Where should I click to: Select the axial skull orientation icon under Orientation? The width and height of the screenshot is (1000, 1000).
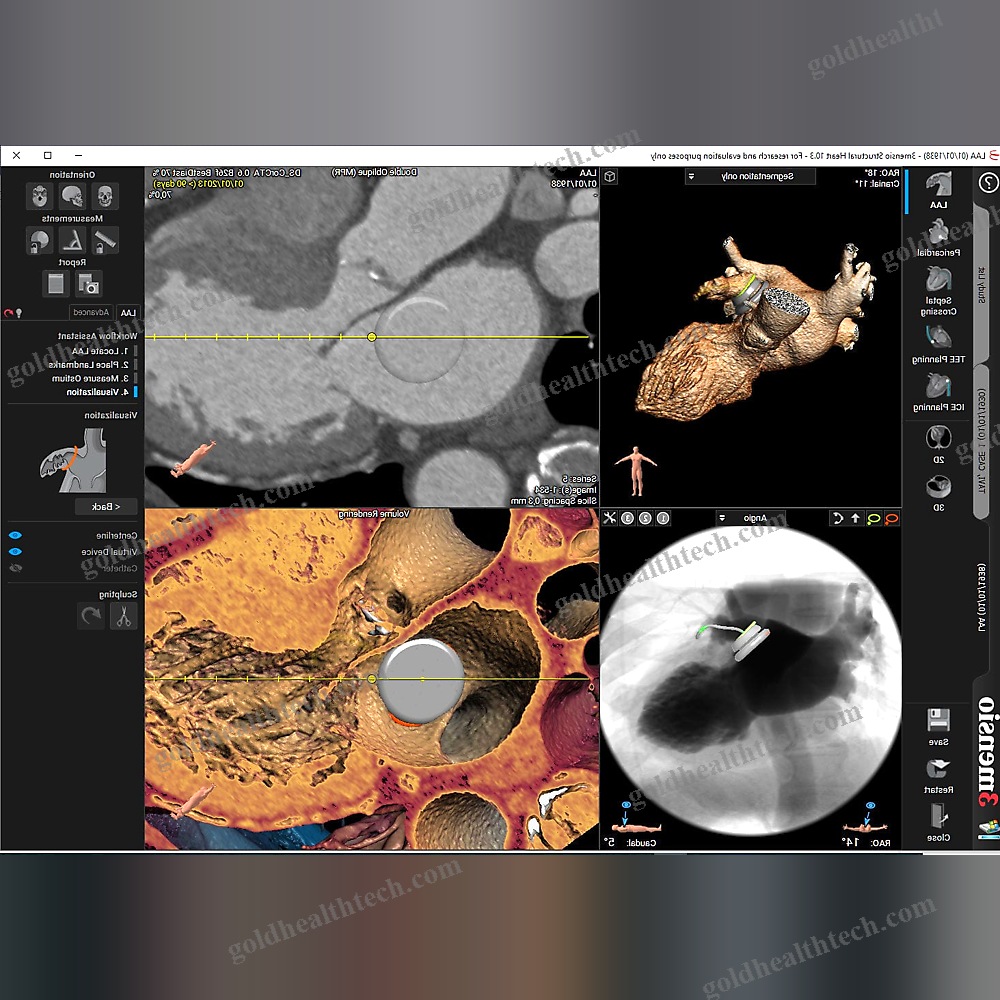40,196
